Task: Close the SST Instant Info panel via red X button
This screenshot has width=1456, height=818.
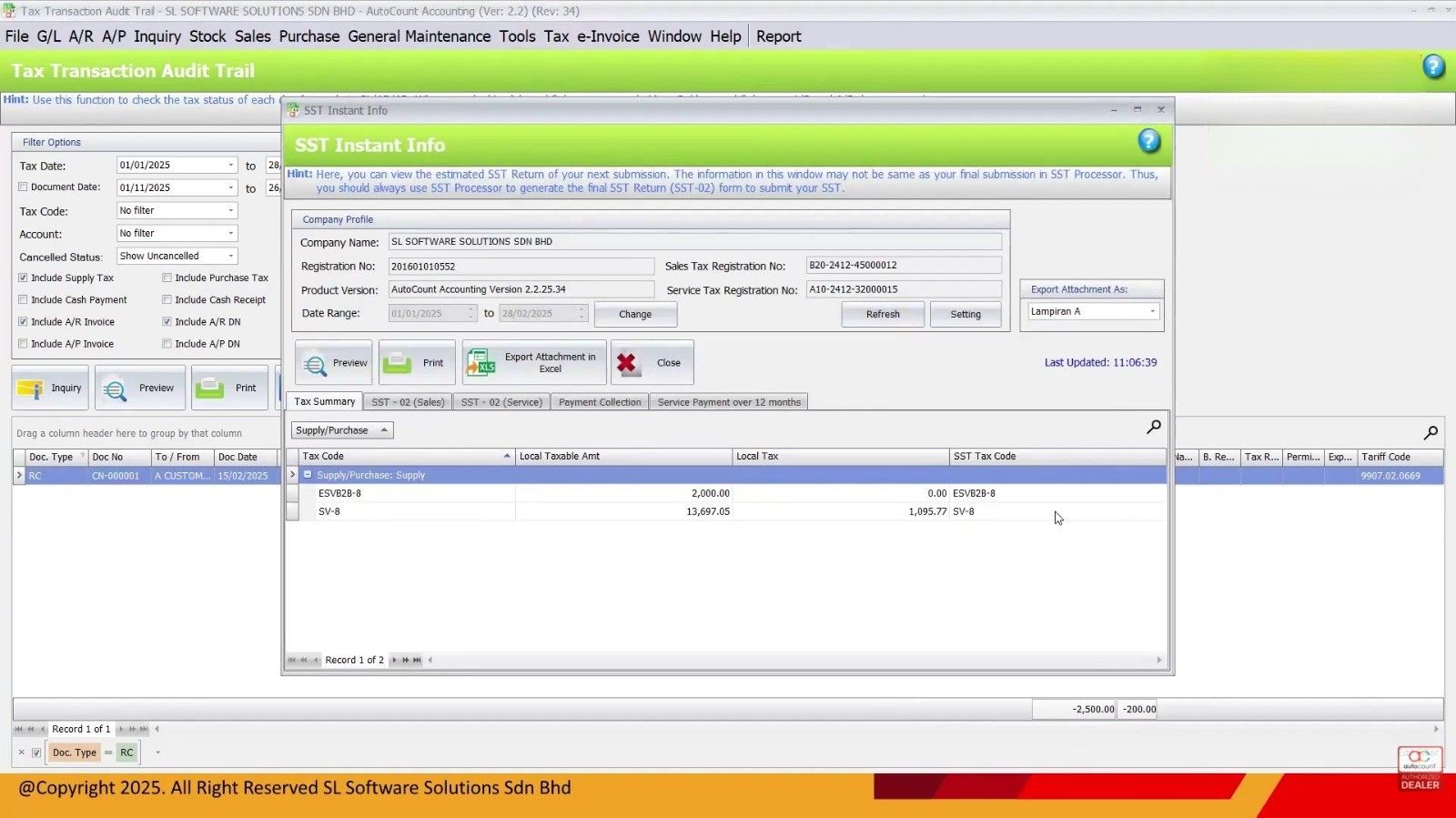Action: (x=652, y=362)
